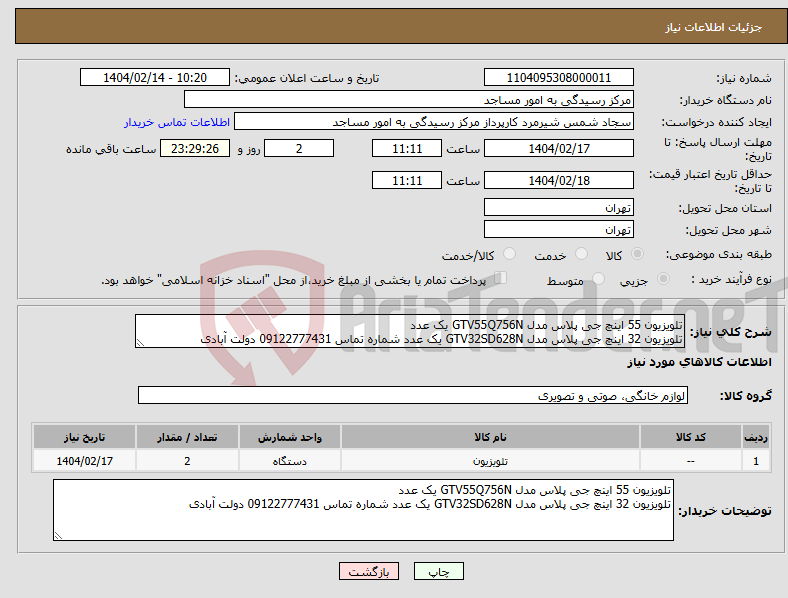788x598 pixels.
Task: Click the quantity cell showing 2
Action: (187, 460)
